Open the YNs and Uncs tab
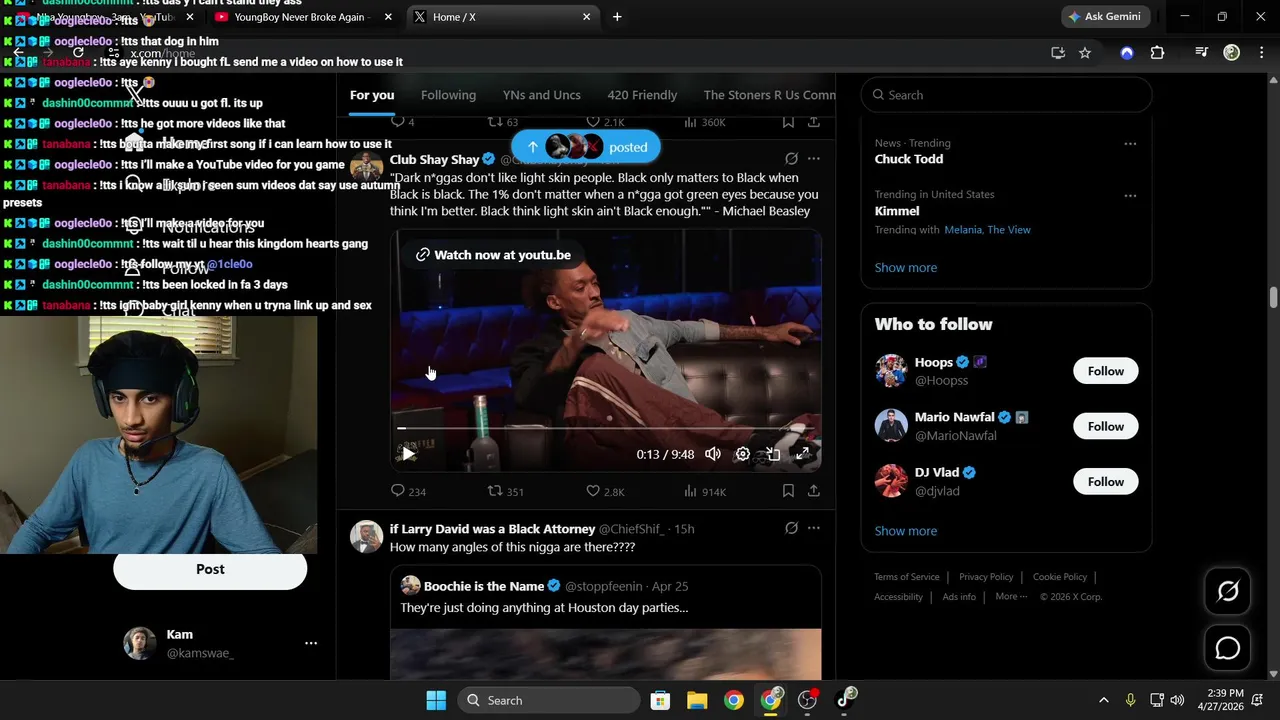This screenshot has height=720, width=1280. [541, 95]
